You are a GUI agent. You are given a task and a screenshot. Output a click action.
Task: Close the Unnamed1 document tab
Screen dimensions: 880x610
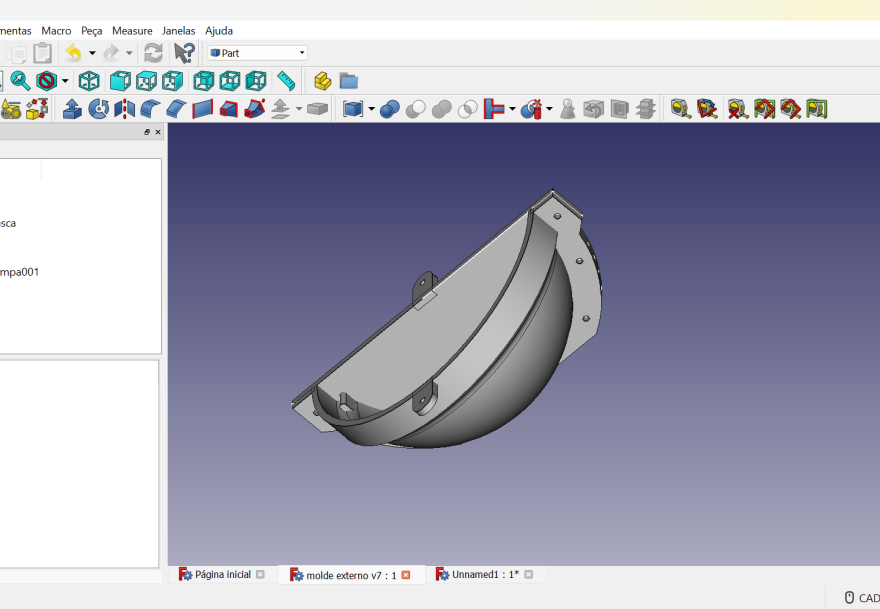click(x=528, y=575)
